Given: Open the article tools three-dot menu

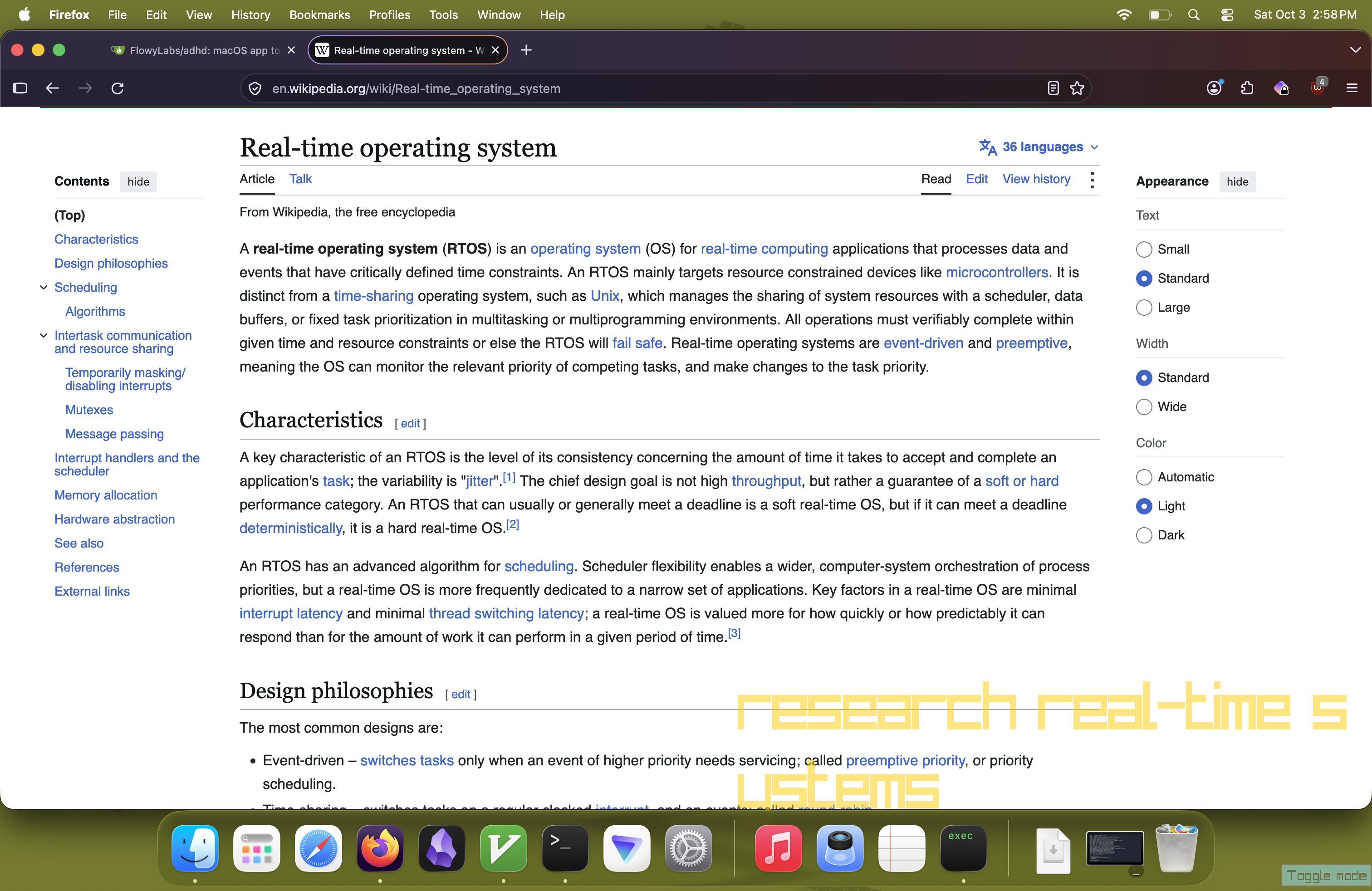Looking at the screenshot, I should pyautogui.click(x=1092, y=180).
